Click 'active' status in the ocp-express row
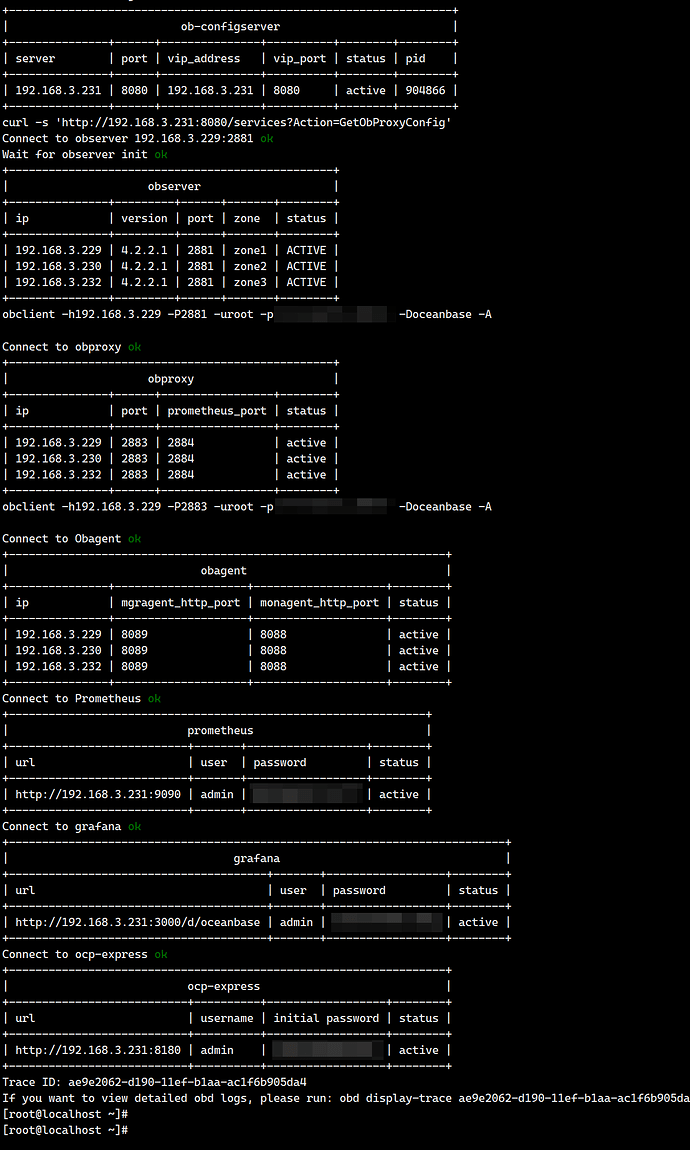Screen dimensions: 690x1150 (x=419, y=1050)
